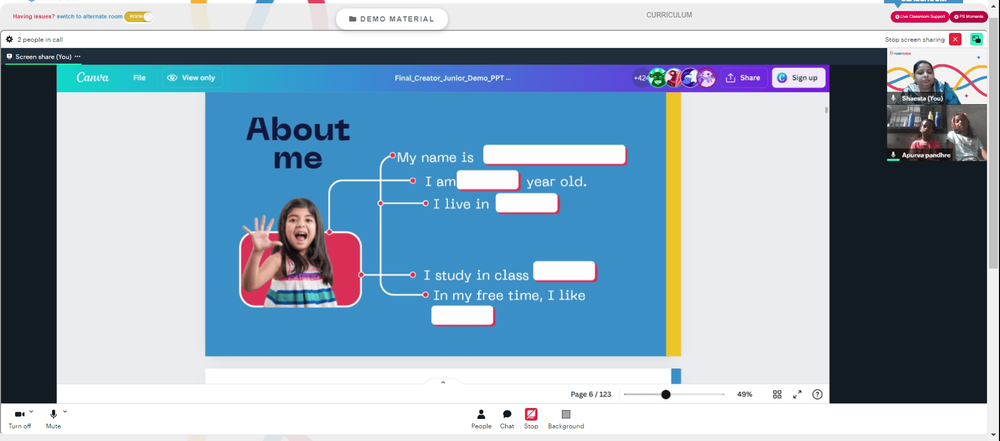
Task: Click the My name is blank field
Action: coord(554,154)
